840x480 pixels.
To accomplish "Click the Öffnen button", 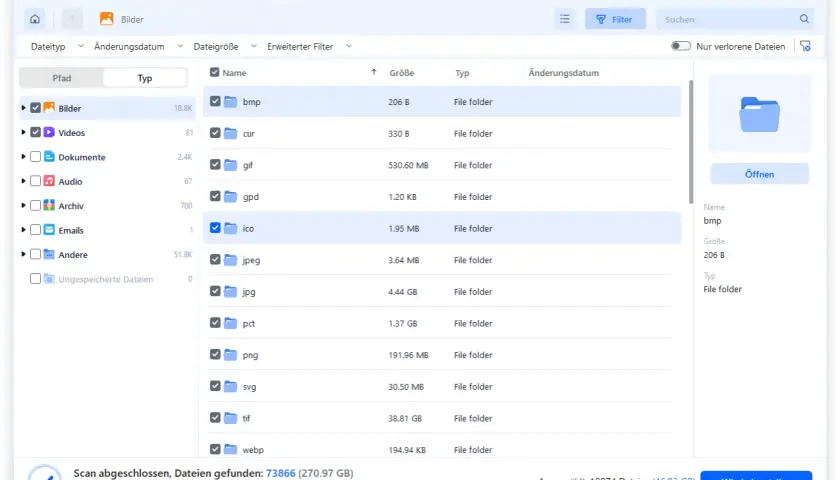I will click(x=759, y=174).
